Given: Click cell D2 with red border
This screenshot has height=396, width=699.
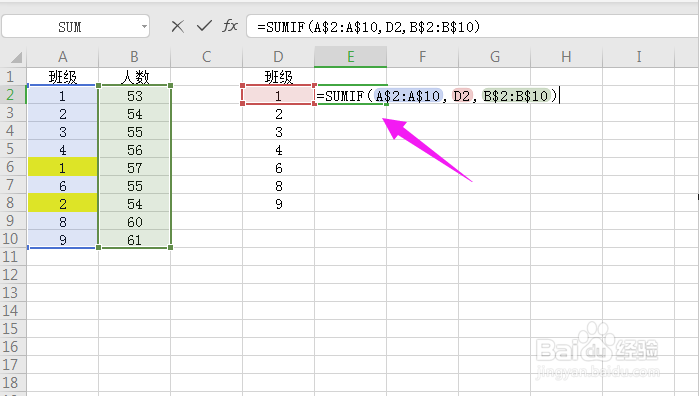Looking at the screenshot, I should (x=278, y=95).
